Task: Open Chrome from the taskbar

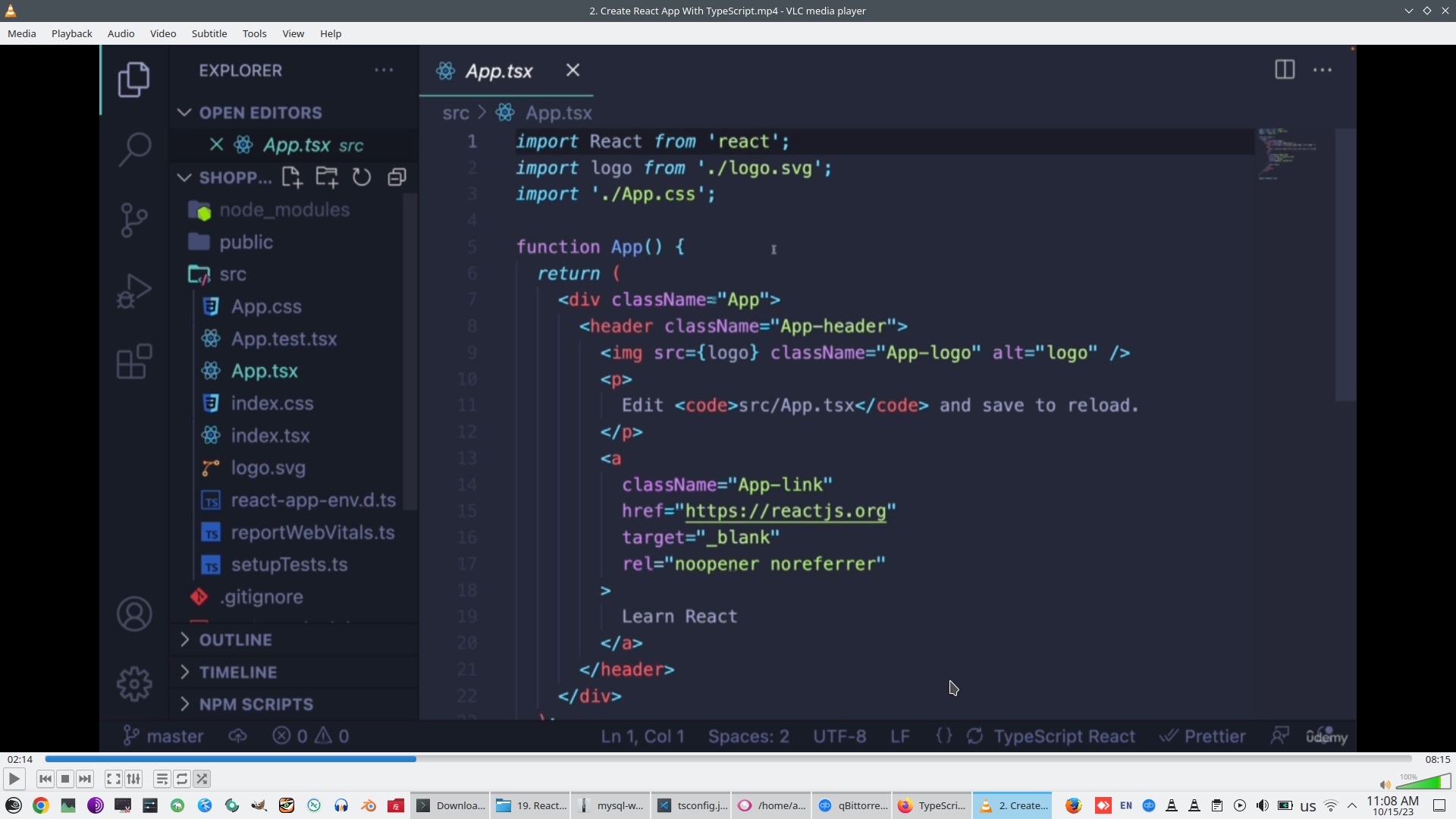Action: point(41,805)
